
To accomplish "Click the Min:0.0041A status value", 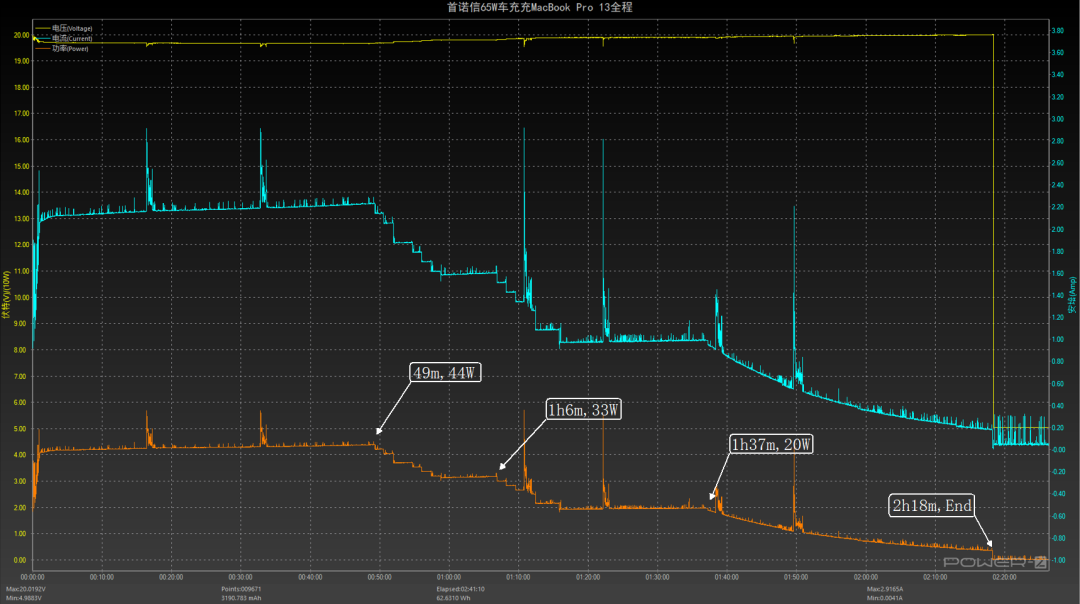I will click(x=884, y=598).
